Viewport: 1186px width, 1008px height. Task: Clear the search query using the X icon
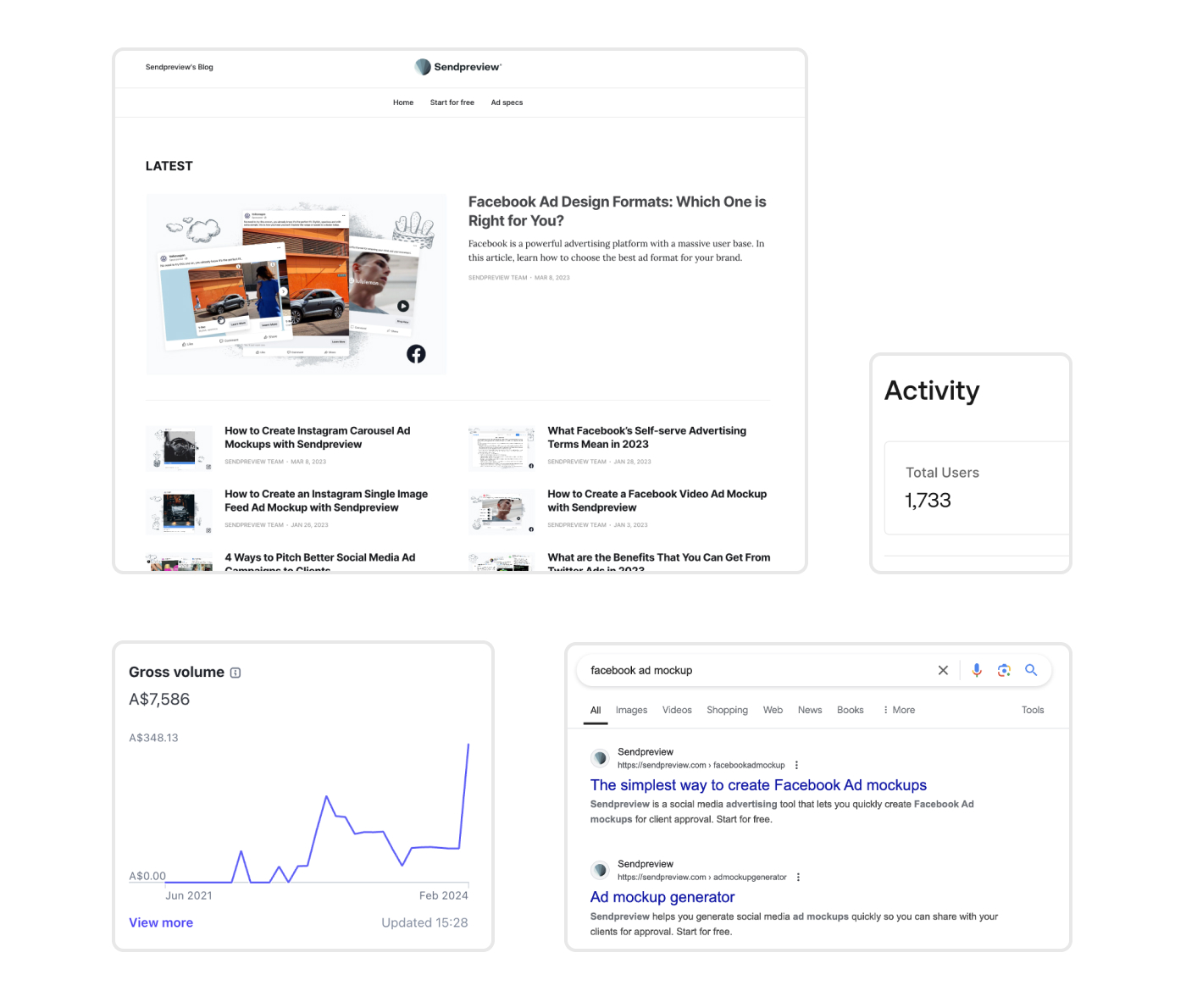pos(942,670)
